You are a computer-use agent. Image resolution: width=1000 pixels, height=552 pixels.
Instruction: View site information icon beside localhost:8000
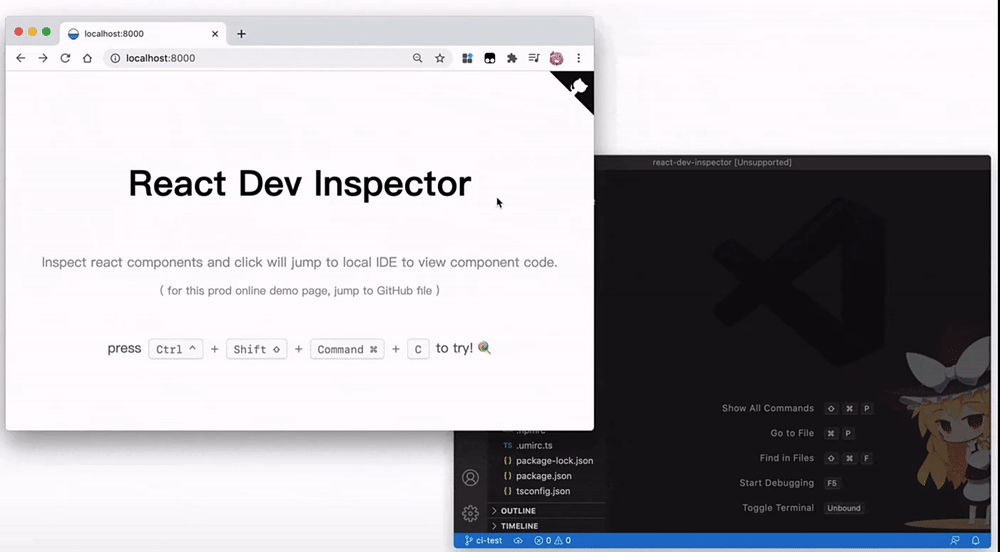115,58
